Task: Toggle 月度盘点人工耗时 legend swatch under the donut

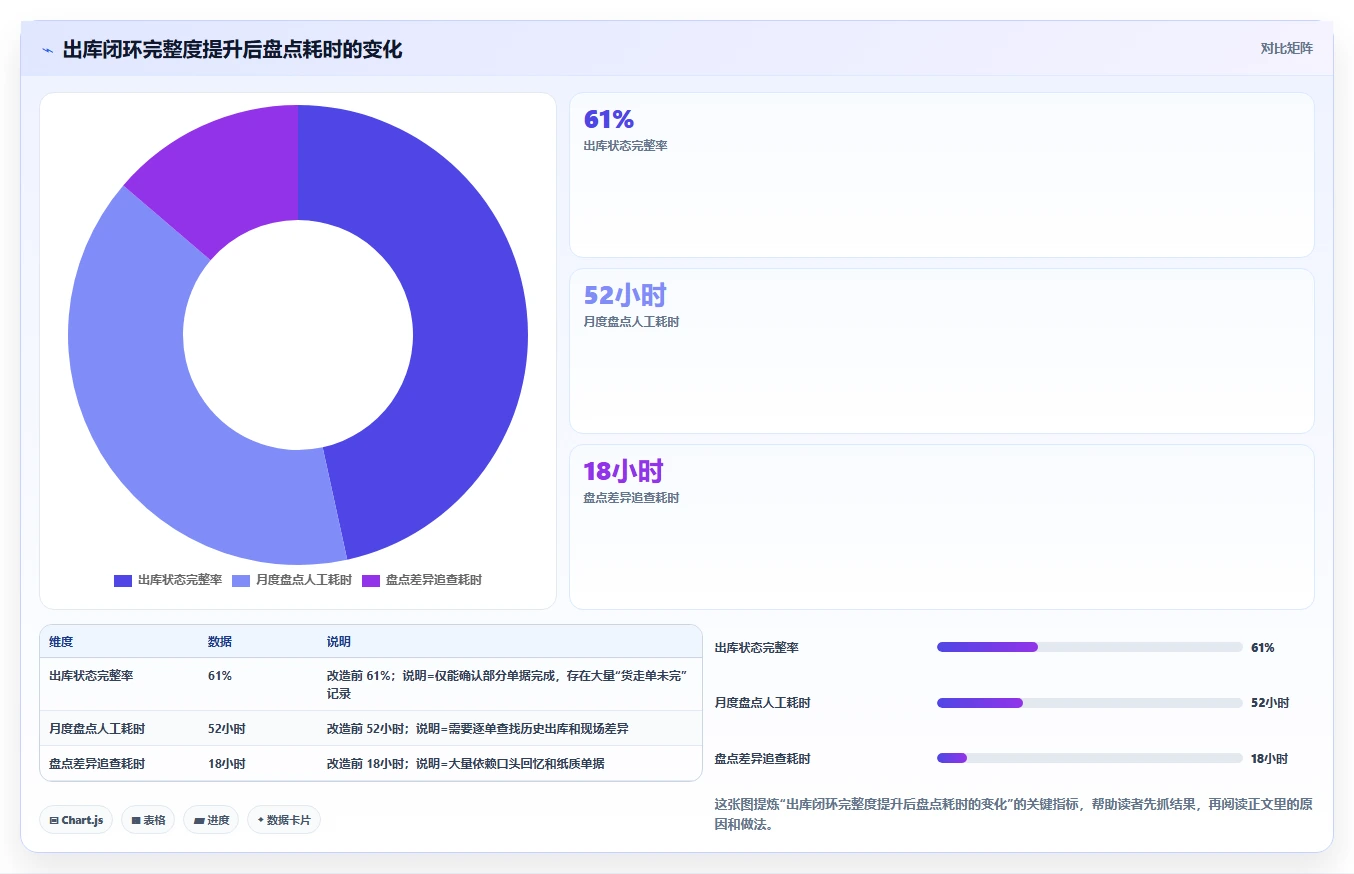Action: 241,580
